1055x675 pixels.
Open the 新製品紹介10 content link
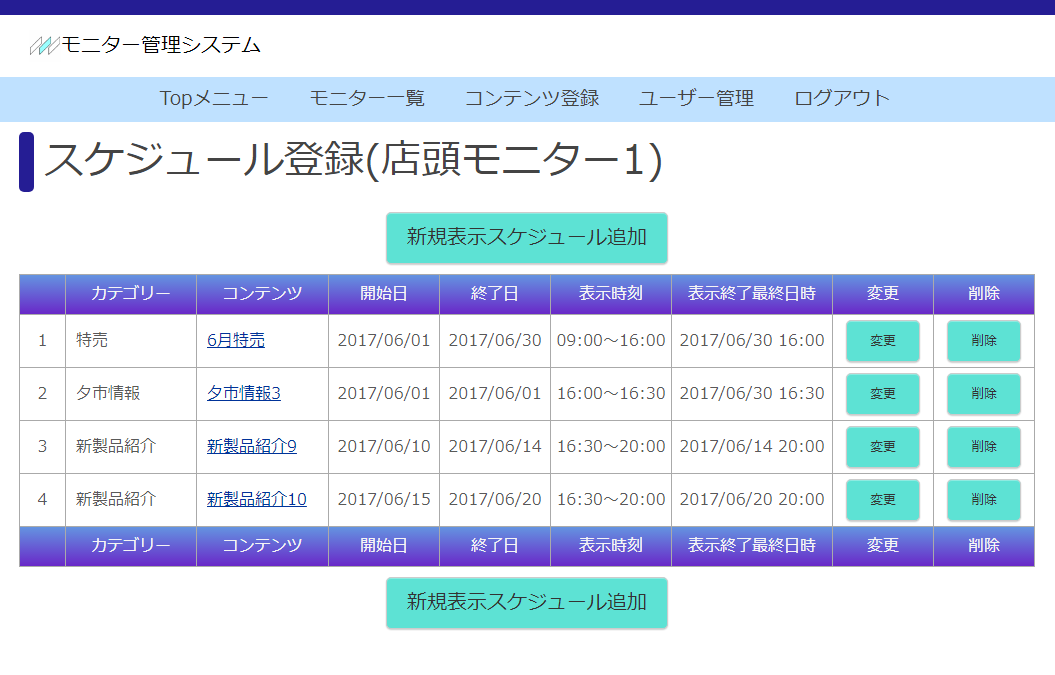pos(257,499)
